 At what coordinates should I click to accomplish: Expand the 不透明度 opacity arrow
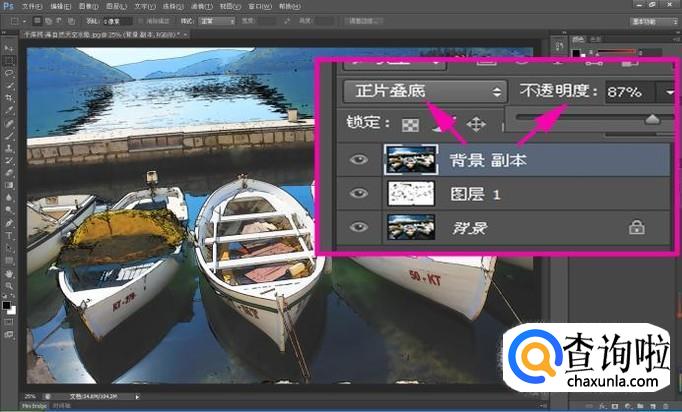point(667,91)
